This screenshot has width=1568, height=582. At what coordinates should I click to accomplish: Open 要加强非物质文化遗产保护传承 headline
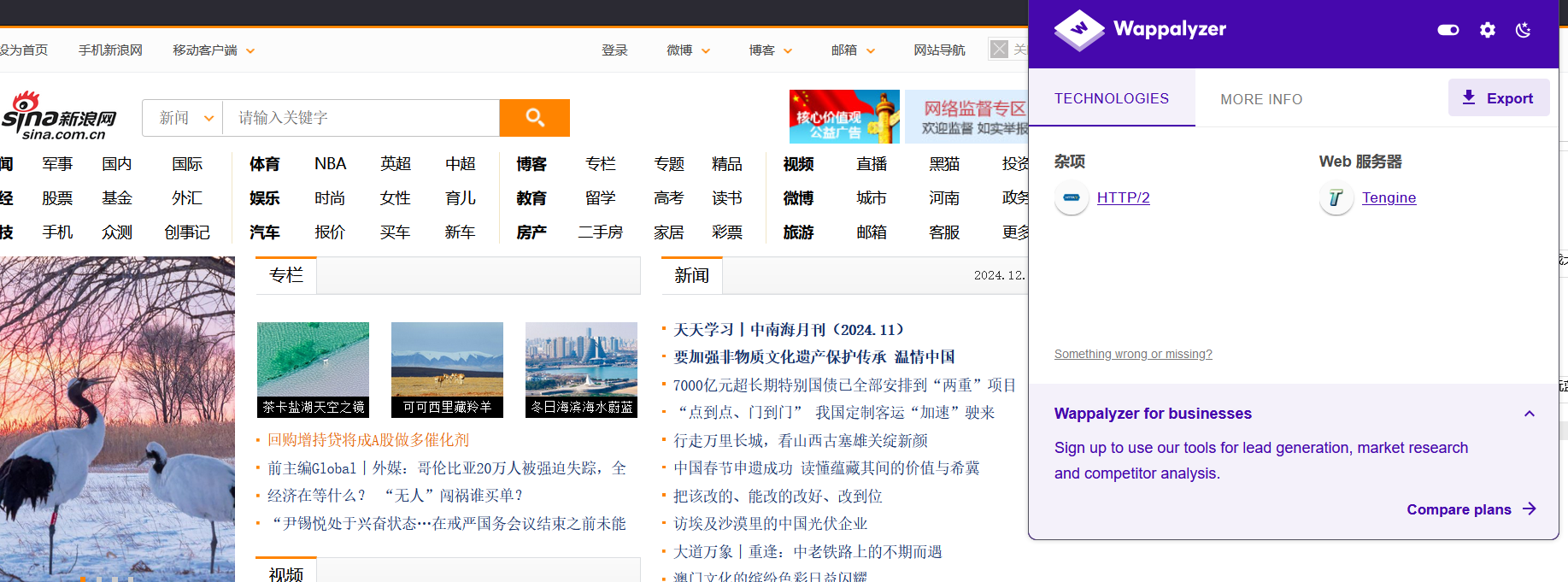click(x=814, y=357)
